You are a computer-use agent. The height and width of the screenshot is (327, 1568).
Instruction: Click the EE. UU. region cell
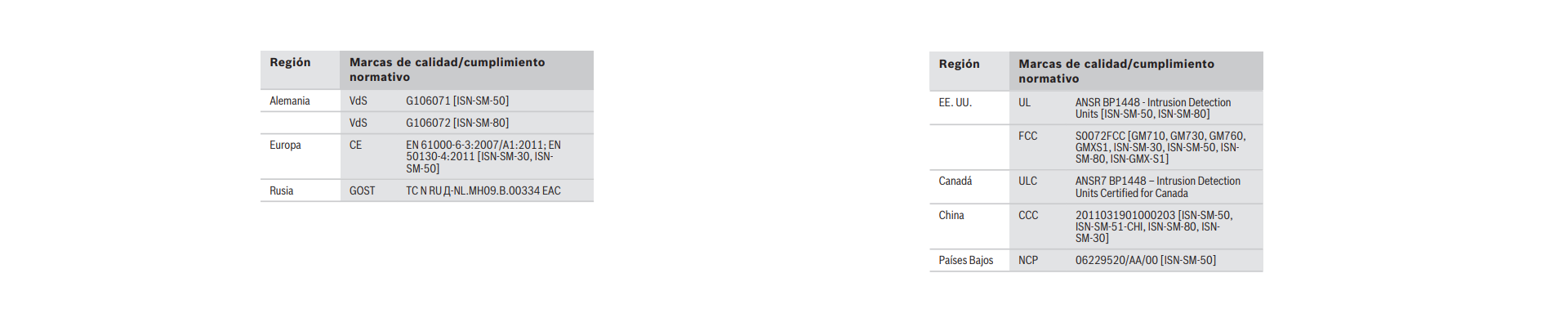(x=955, y=103)
